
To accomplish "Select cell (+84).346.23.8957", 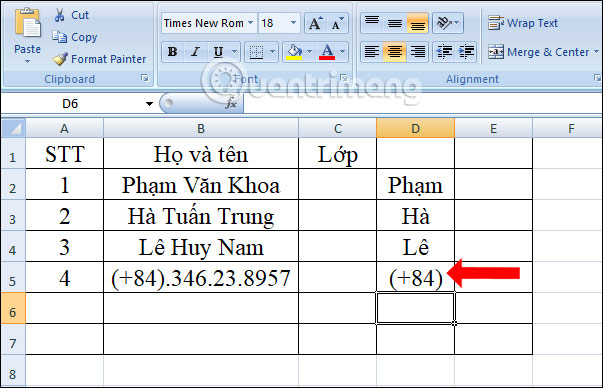I will point(201,278).
